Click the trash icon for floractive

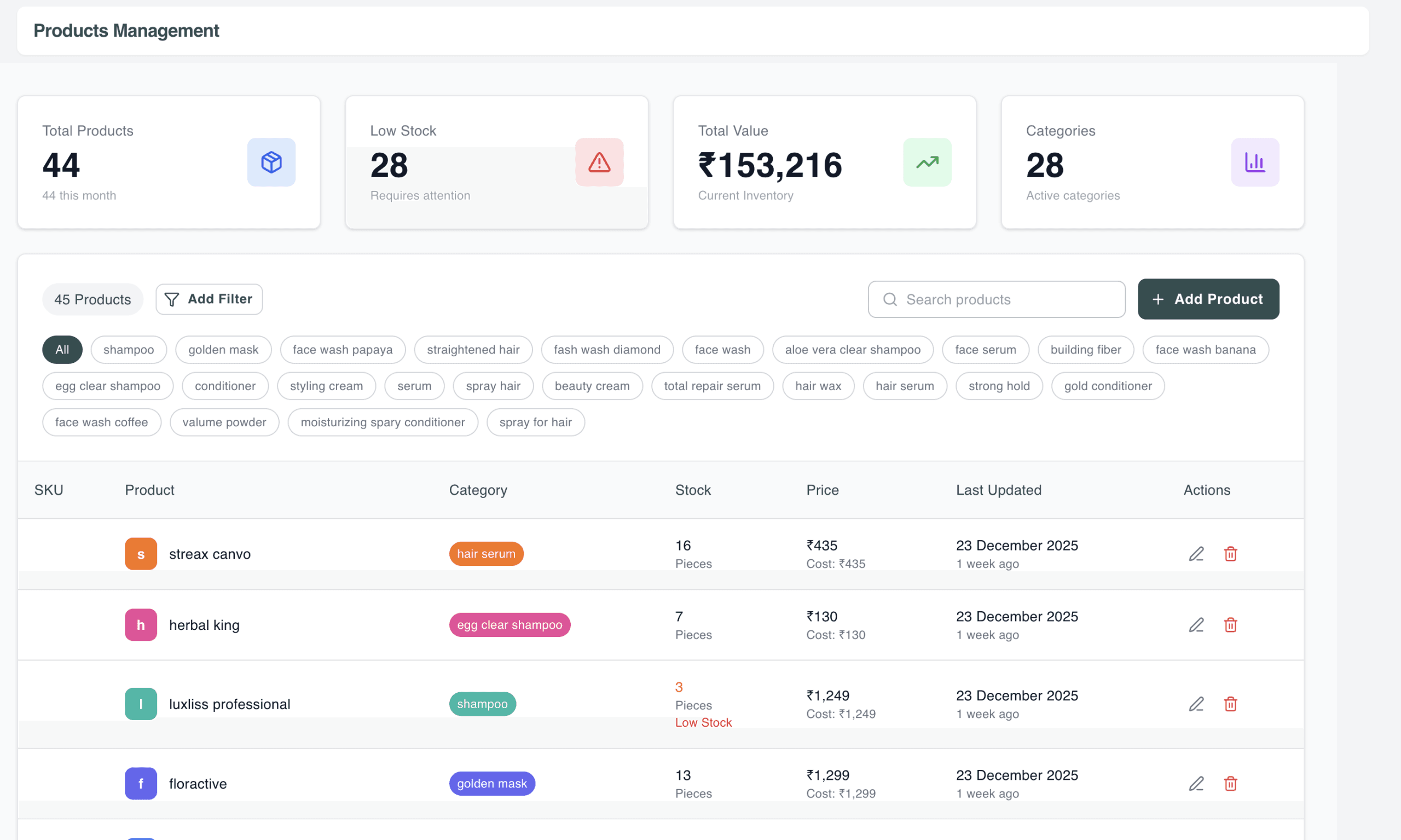[x=1230, y=784]
